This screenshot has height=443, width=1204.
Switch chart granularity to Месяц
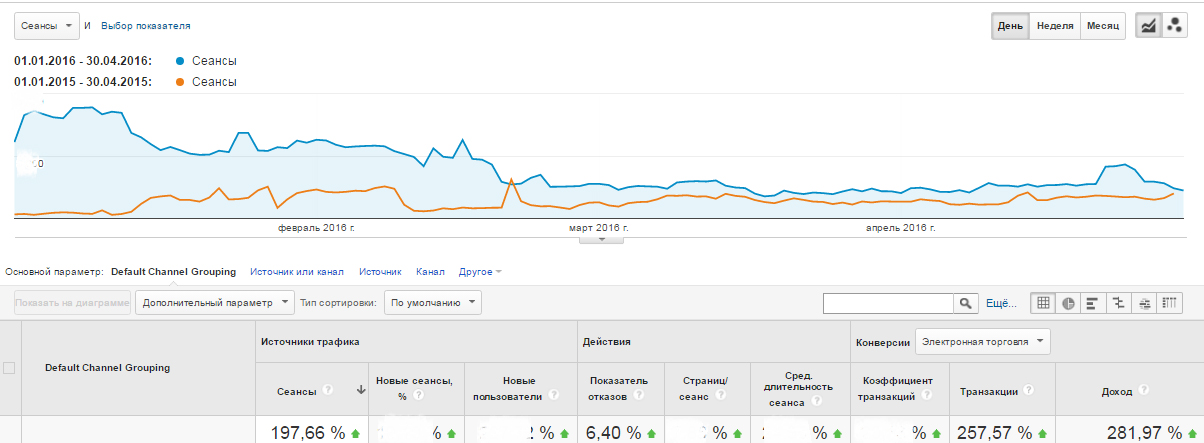1103,26
